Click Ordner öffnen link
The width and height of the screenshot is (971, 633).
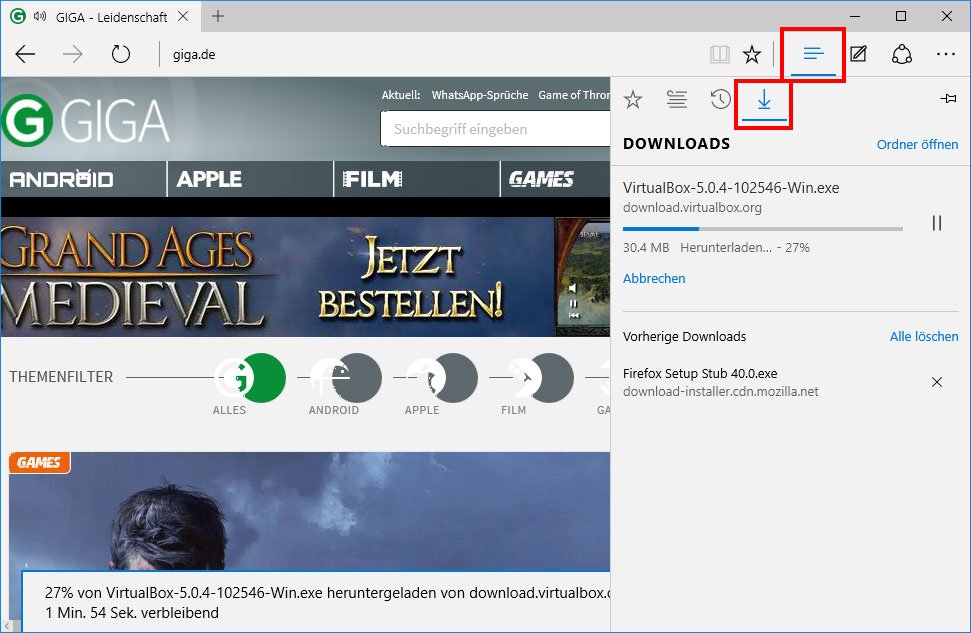tap(917, 144)
